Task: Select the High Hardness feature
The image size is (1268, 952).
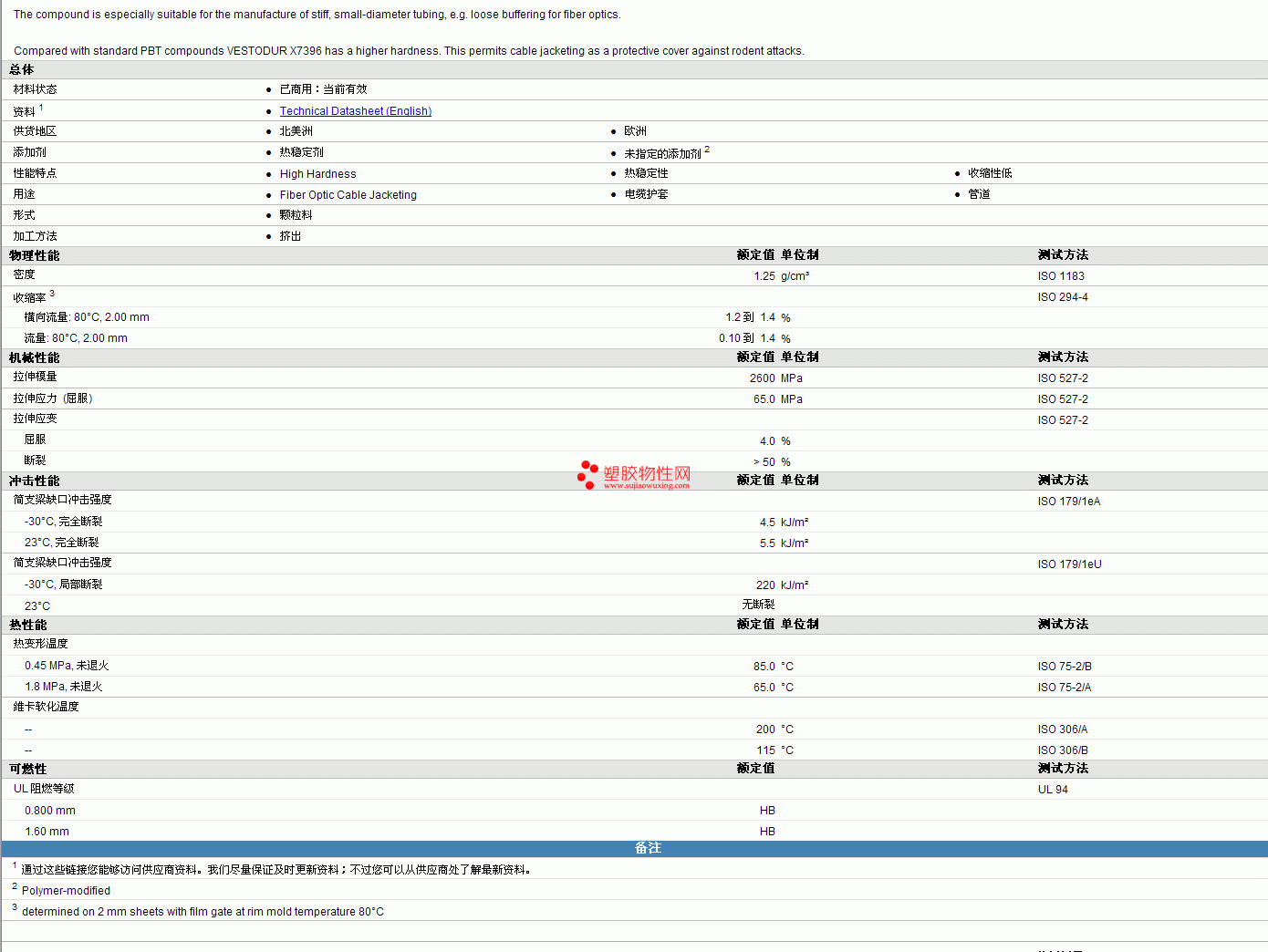Action: click(318, 174)
